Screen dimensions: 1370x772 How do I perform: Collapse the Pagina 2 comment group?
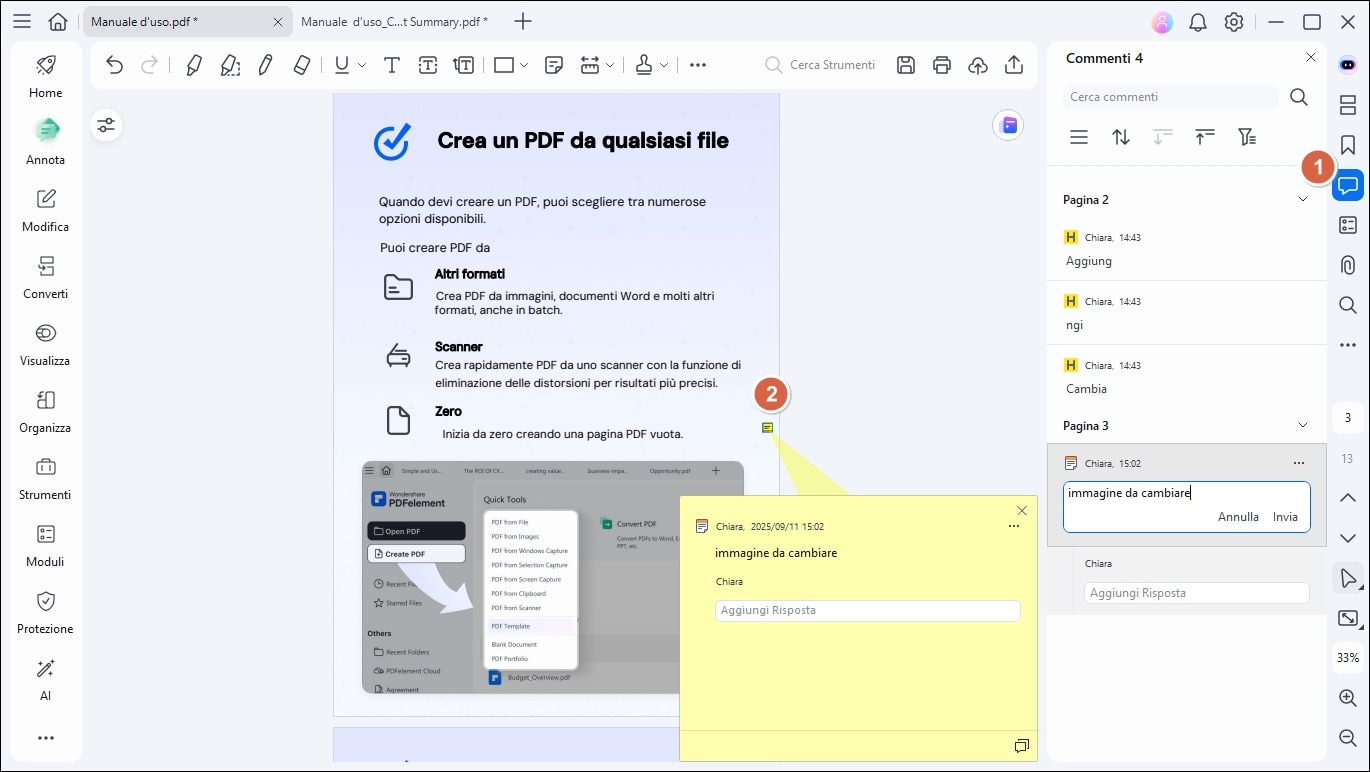tap(1302, 199)
